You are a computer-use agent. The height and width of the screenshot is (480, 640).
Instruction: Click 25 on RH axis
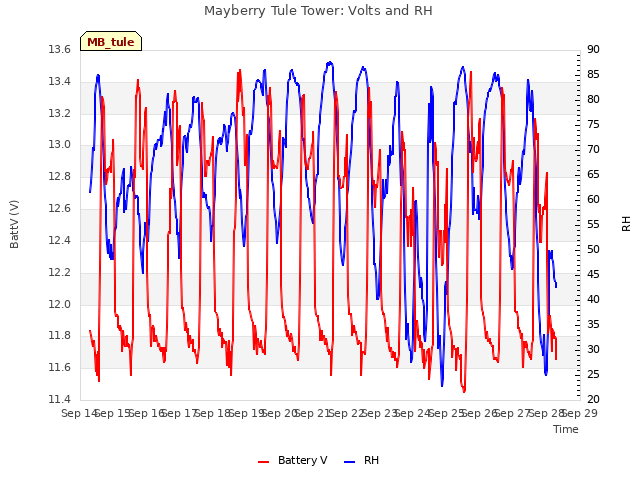coord(593,374)
